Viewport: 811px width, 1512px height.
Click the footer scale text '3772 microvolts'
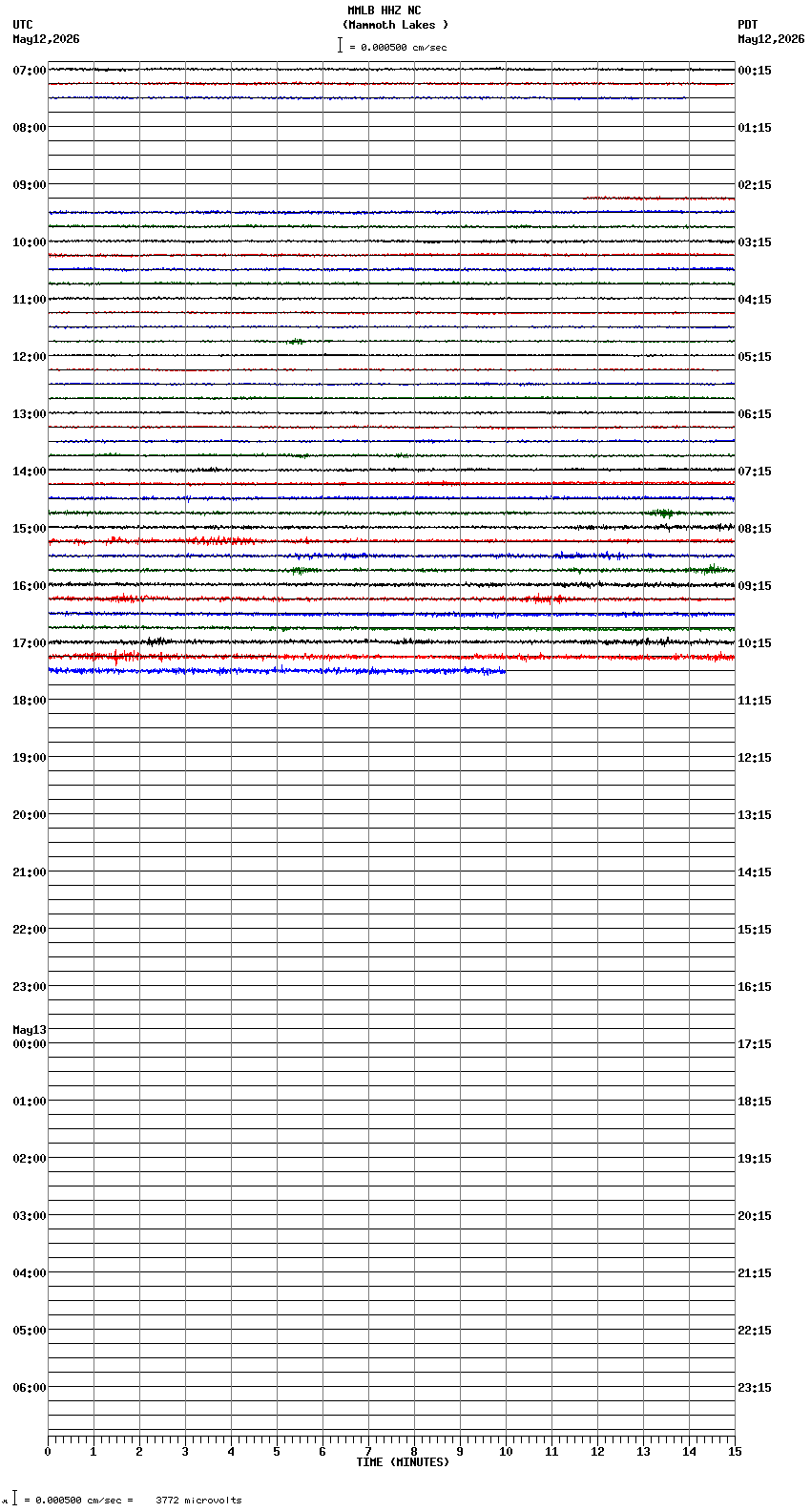198,1501
